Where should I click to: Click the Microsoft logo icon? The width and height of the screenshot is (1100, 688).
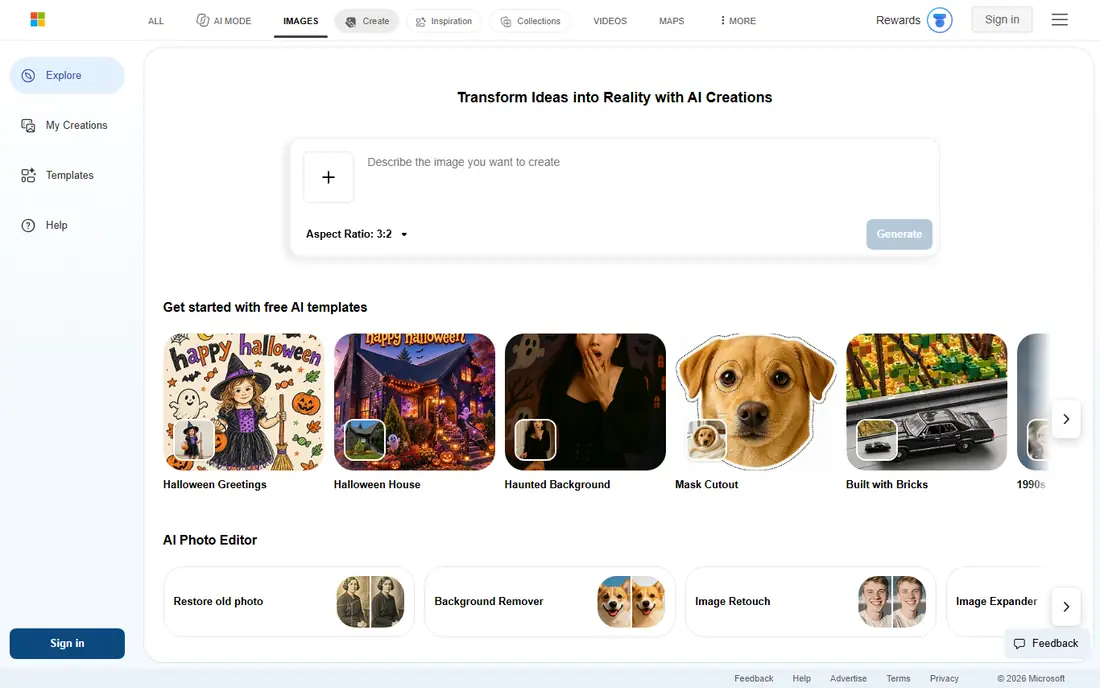point(38,20)
